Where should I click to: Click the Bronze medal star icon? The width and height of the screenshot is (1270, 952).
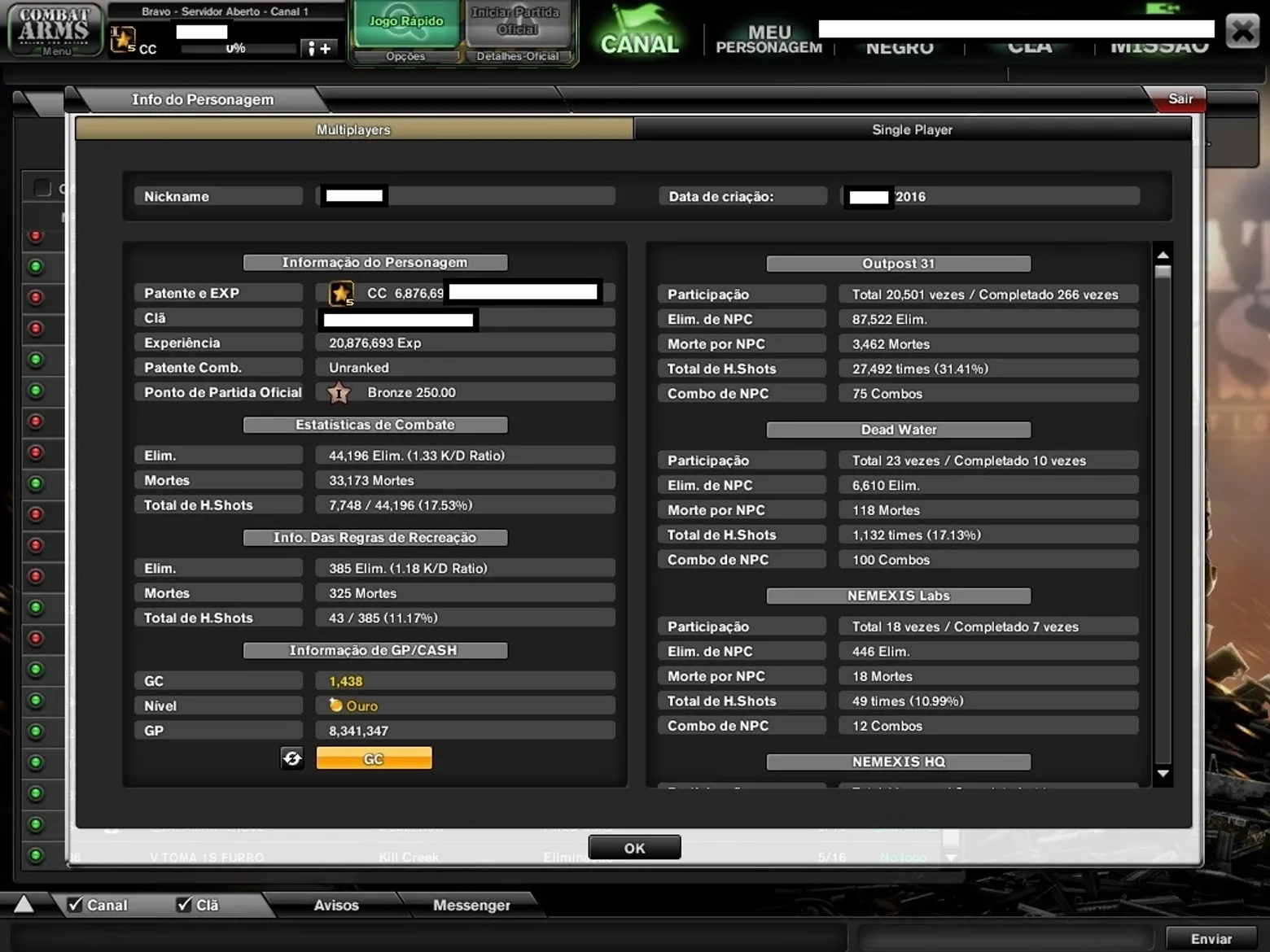pos(339,393)
